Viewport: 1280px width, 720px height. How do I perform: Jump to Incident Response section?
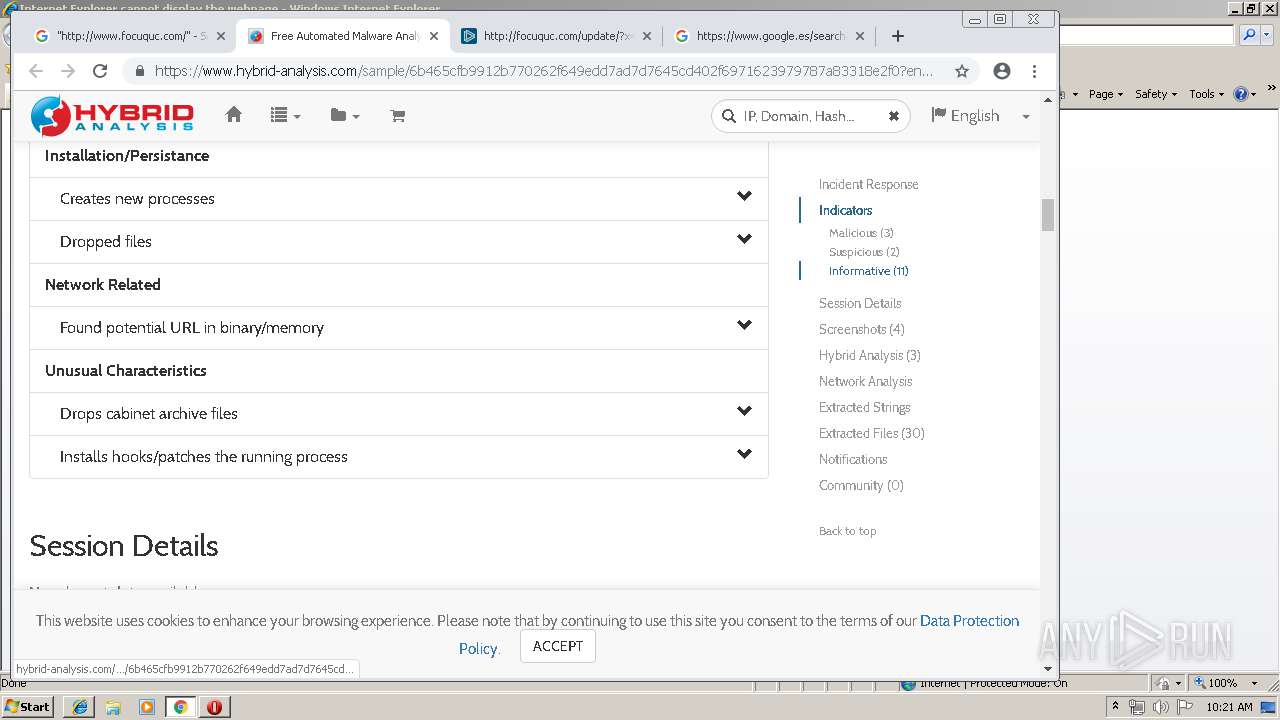[x=868, y=184]
